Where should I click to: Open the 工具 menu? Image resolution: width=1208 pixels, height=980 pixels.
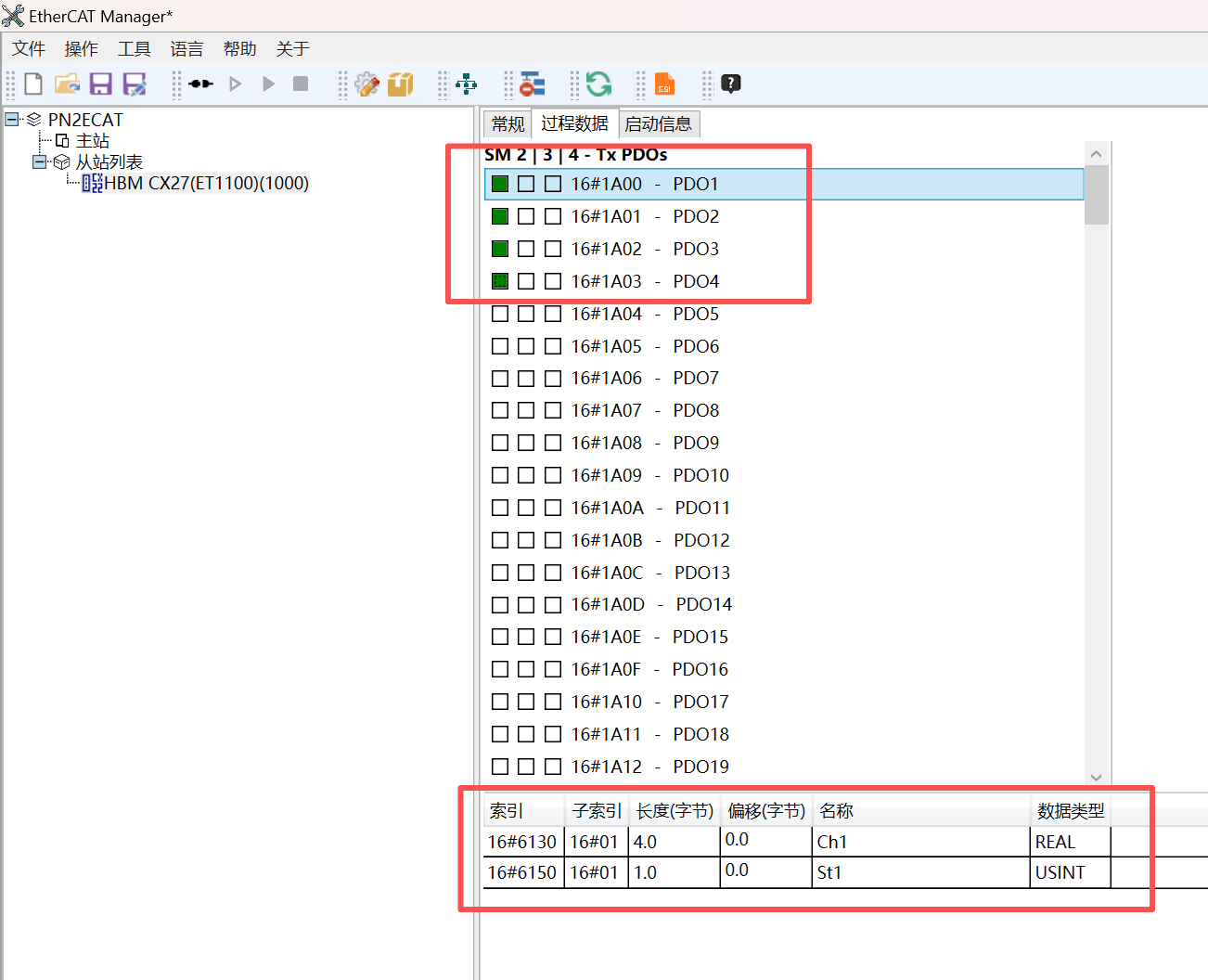click(x=135, y=49)
